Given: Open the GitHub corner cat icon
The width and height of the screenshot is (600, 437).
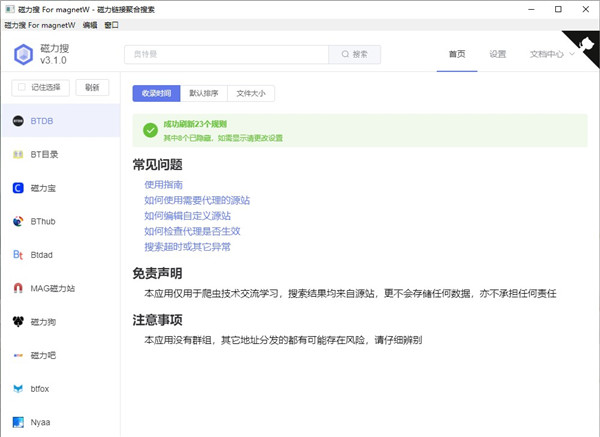Looking at the screenshot, I should coord(586,44).
